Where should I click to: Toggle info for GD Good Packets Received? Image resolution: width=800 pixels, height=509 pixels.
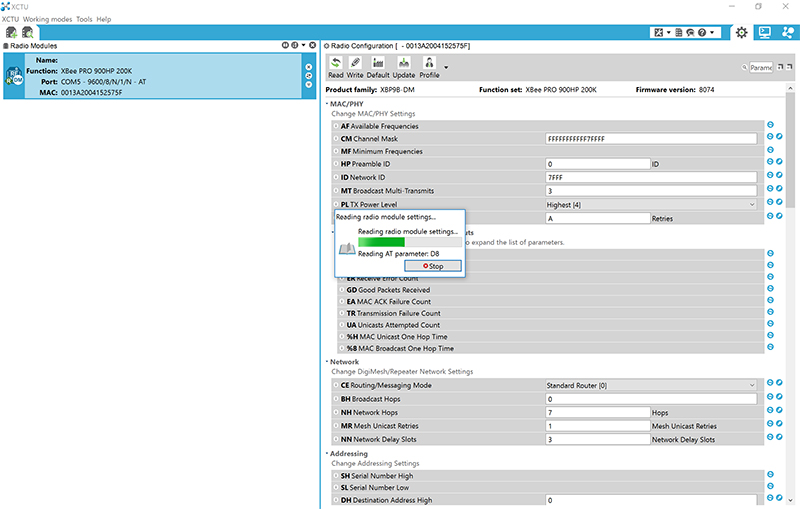point(342,290)
